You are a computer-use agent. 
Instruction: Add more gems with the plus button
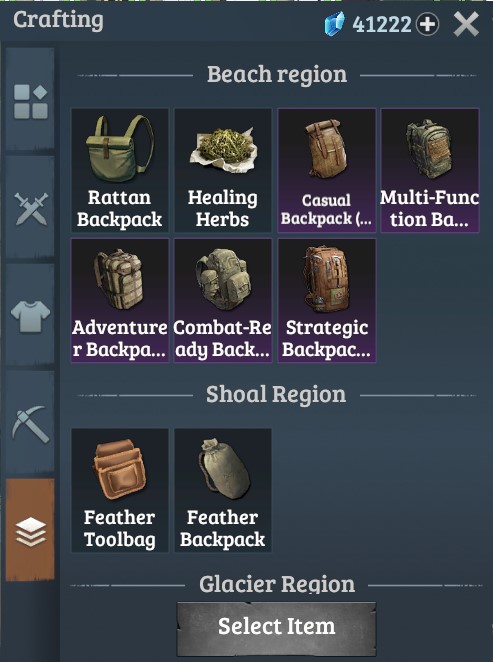click(428, 24)
